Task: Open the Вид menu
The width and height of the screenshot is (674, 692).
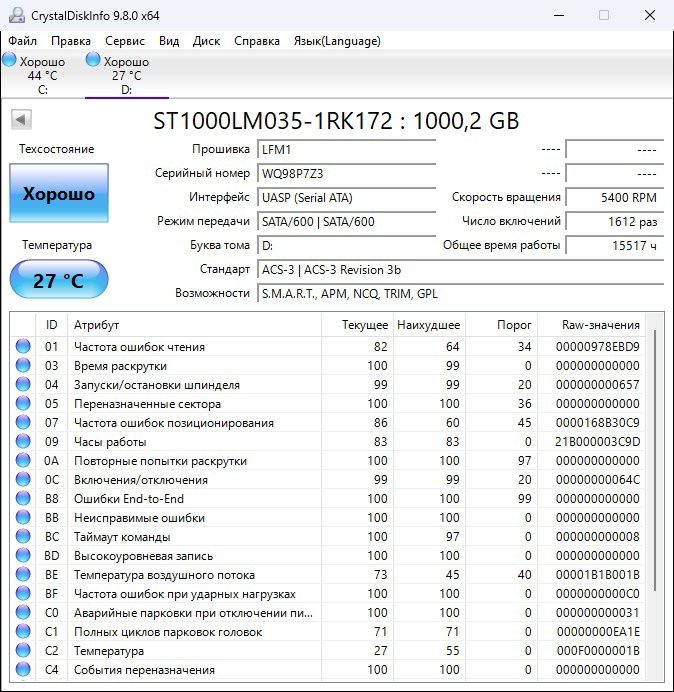Action: click(169, 41)
